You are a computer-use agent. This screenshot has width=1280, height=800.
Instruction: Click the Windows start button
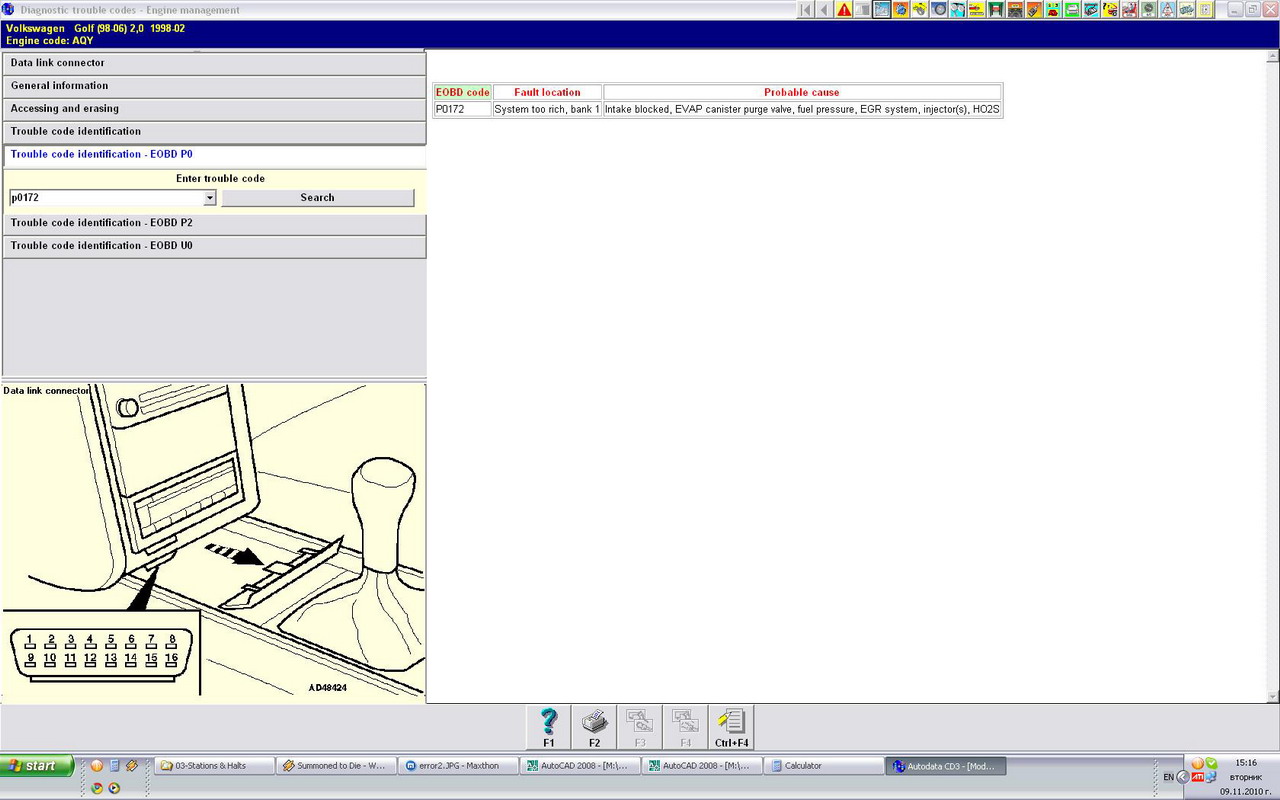tap(37, 766)
